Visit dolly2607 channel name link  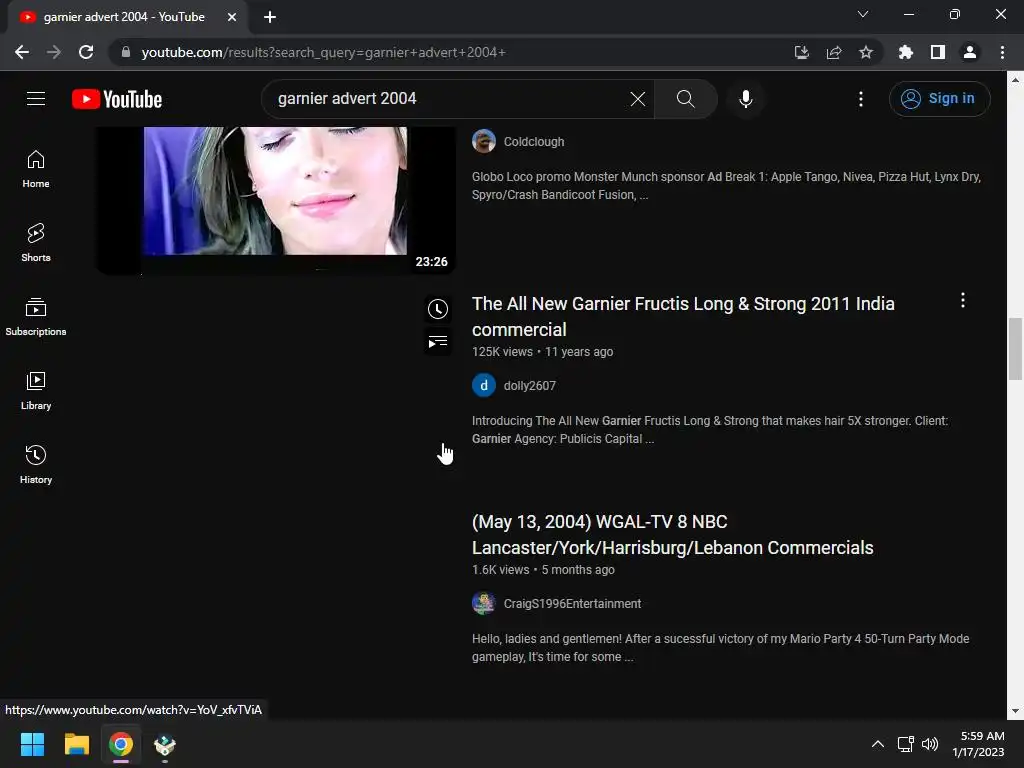click(530, 386)
